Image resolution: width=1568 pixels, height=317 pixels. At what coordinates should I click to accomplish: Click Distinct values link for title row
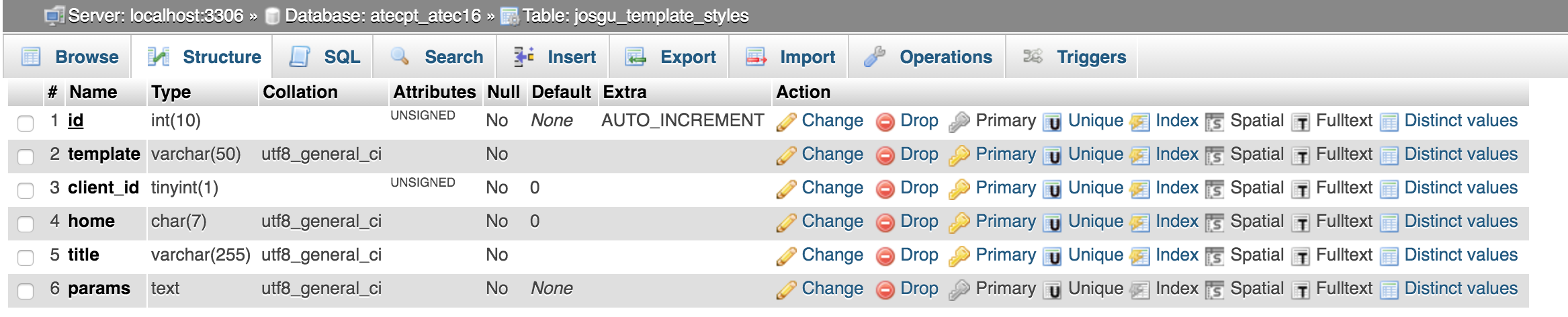tap(1461, 255)
